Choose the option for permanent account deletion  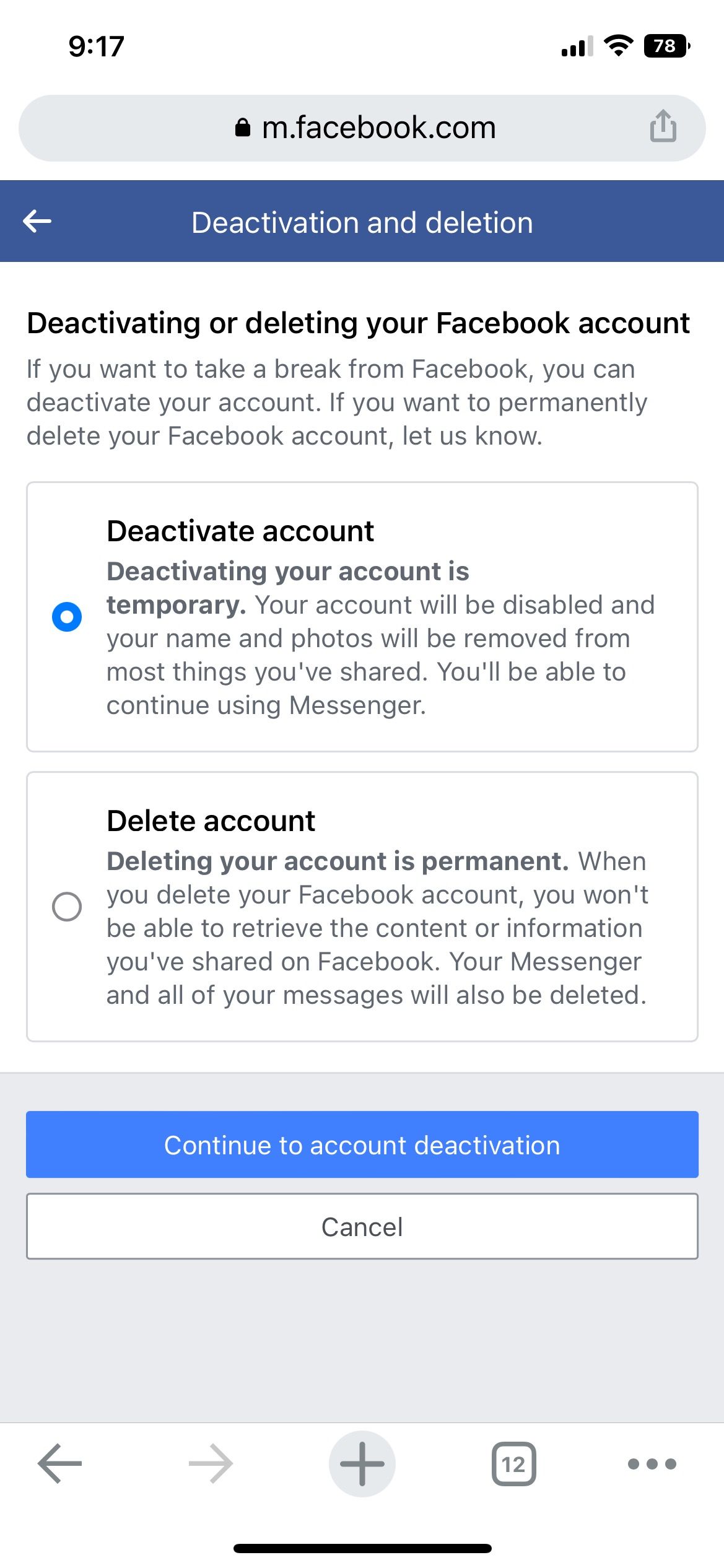click(x=67, y=905)
